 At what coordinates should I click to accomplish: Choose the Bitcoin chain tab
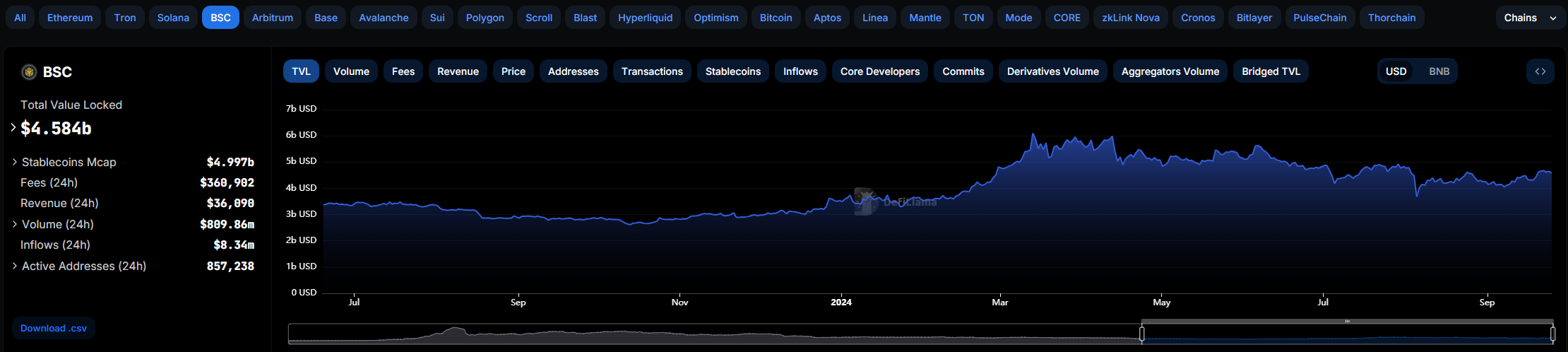click(x=776, y=18)
